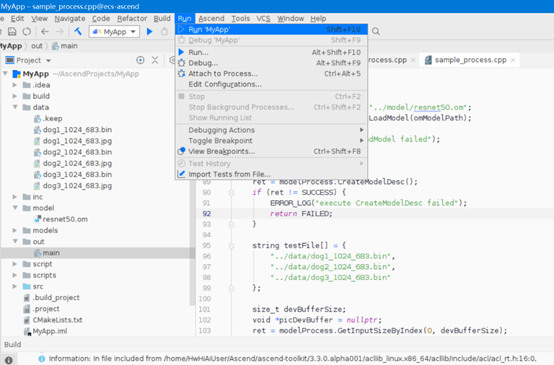
Task: Choose Edit Configurations... from Run menu
Action: pos(271,84)
